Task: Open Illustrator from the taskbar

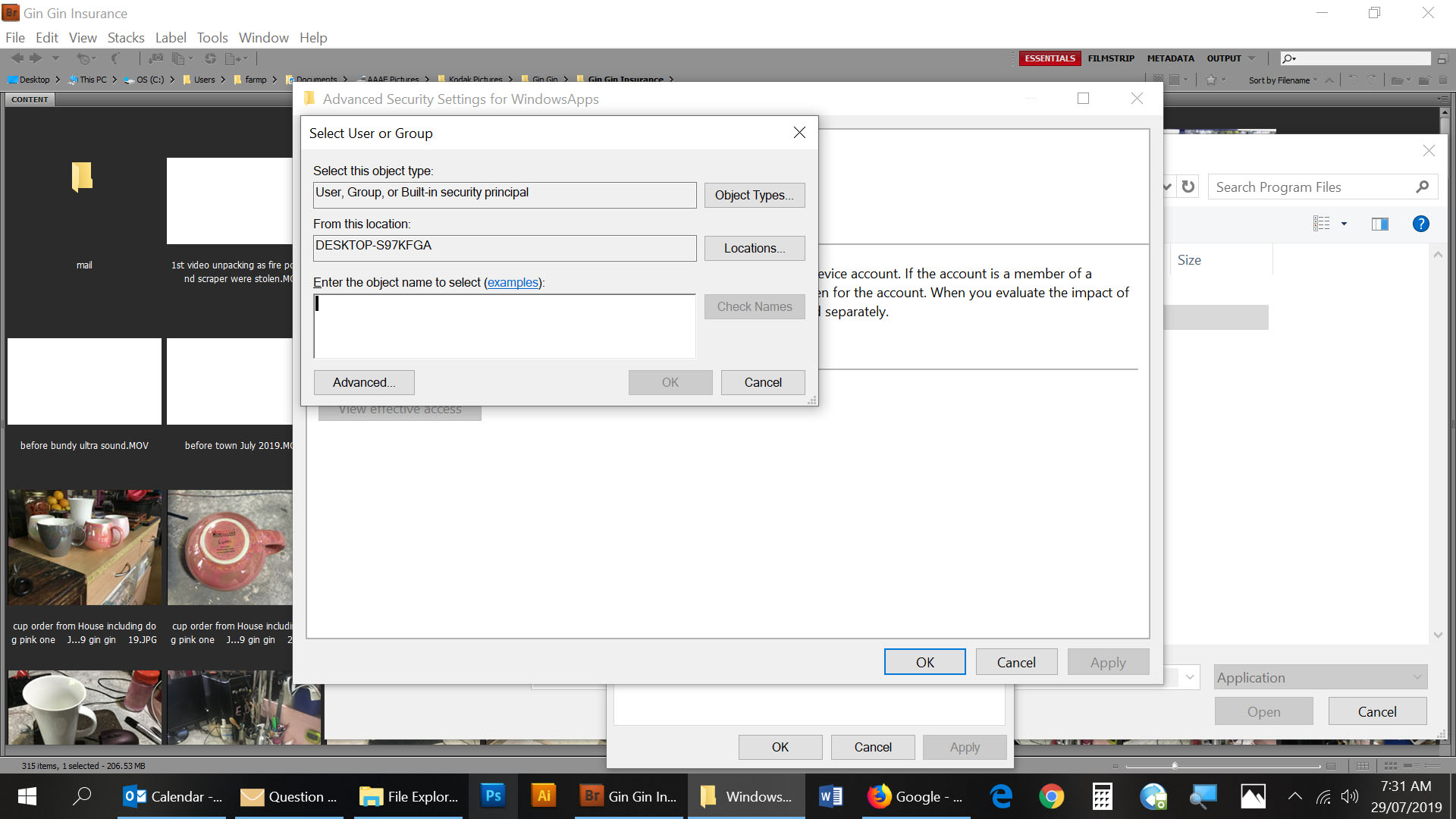Action: [544, 796]
